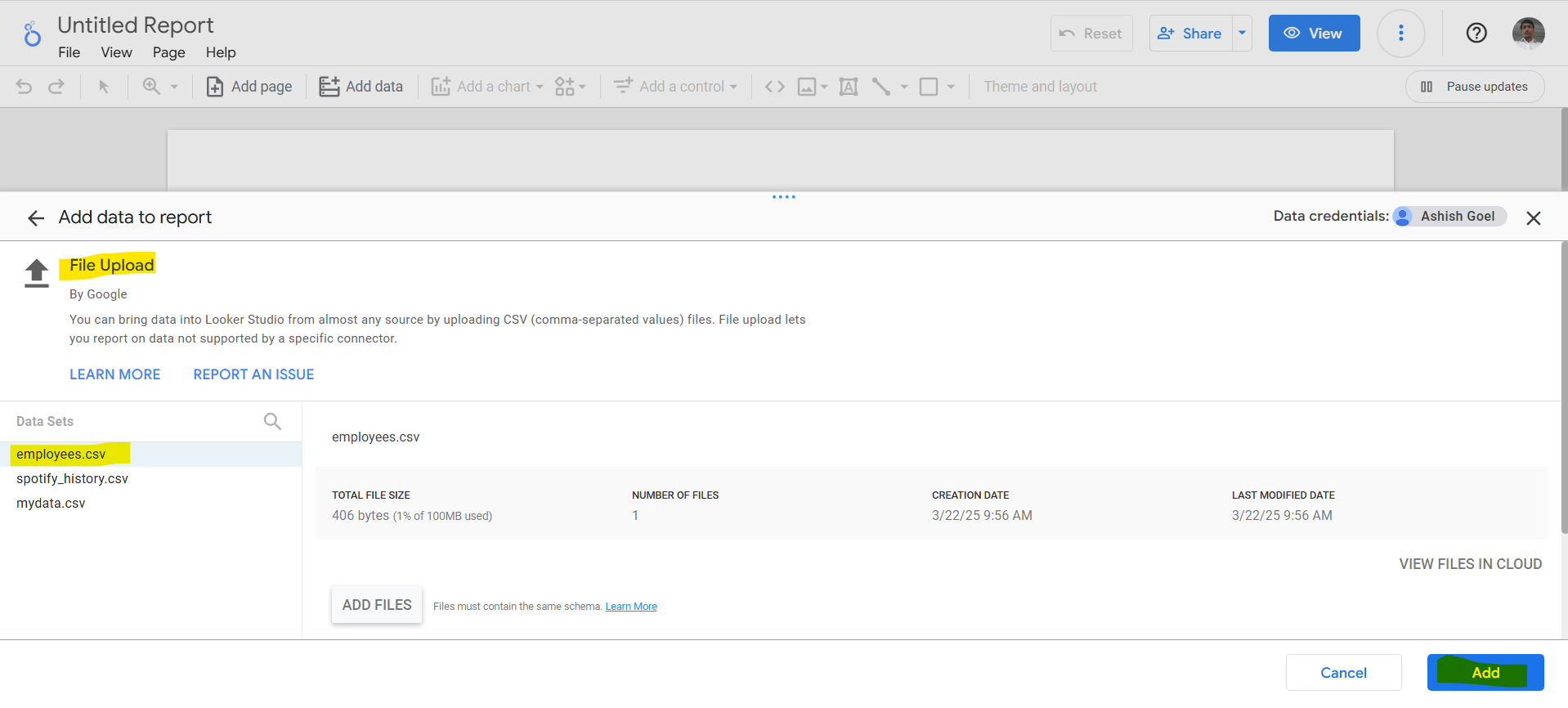Select spotify_history.csv data set
1568x708 pixels.
pyautogui.click(x=72, y=479)
